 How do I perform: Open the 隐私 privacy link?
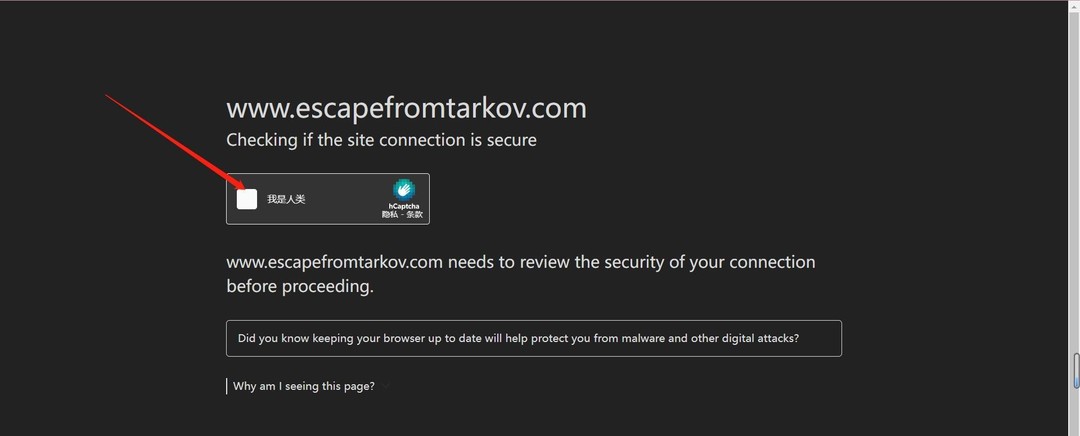coord(389,215)
